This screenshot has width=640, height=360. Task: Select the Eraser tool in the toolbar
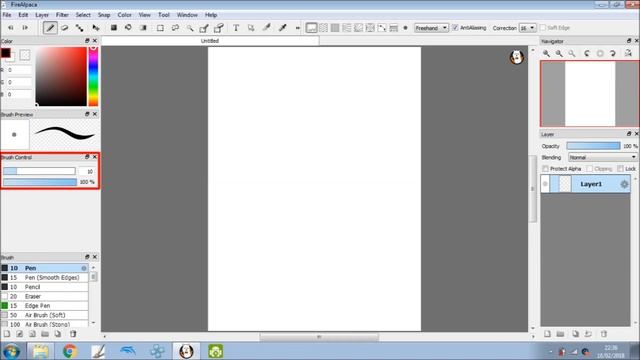coord(64,28)
